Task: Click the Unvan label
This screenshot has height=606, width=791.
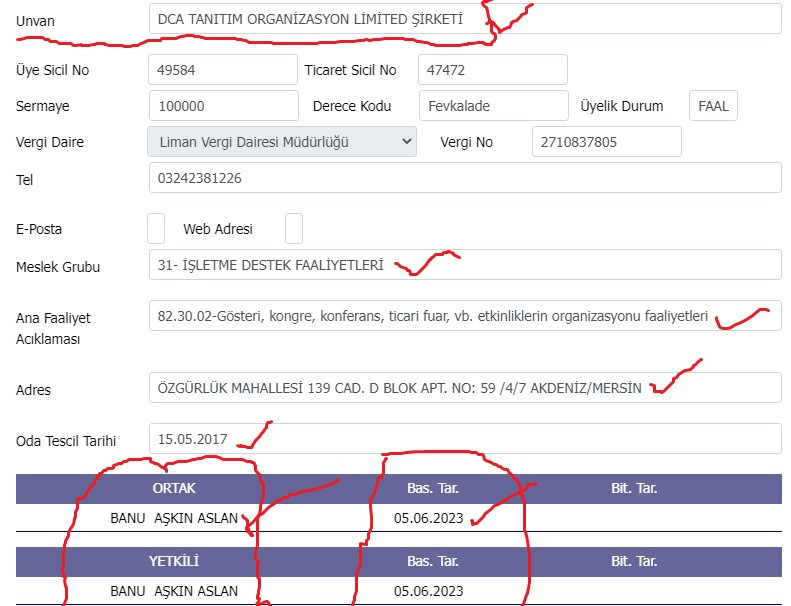Action: coord(35,21)
